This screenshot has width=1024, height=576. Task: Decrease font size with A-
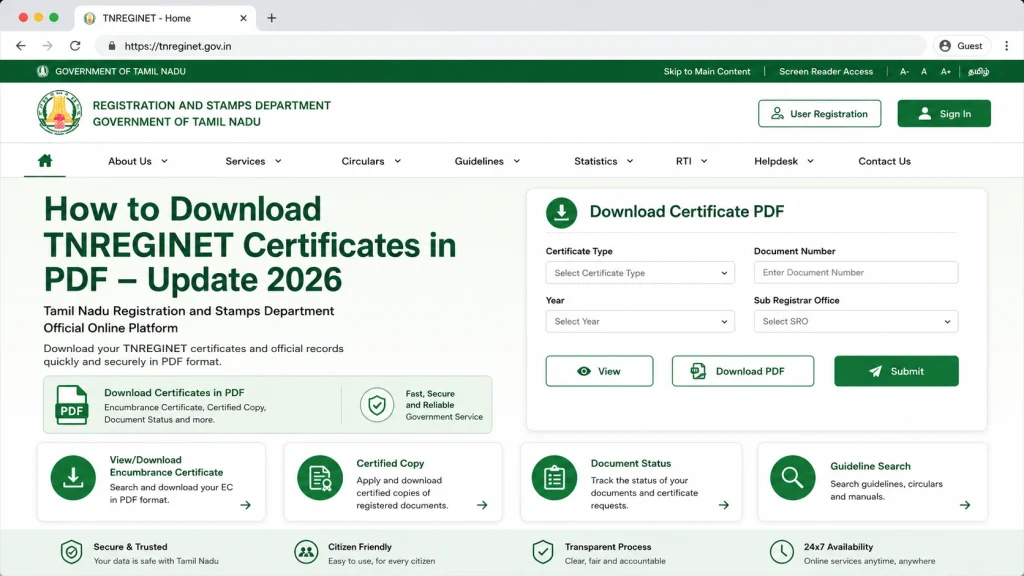point(904,71)
